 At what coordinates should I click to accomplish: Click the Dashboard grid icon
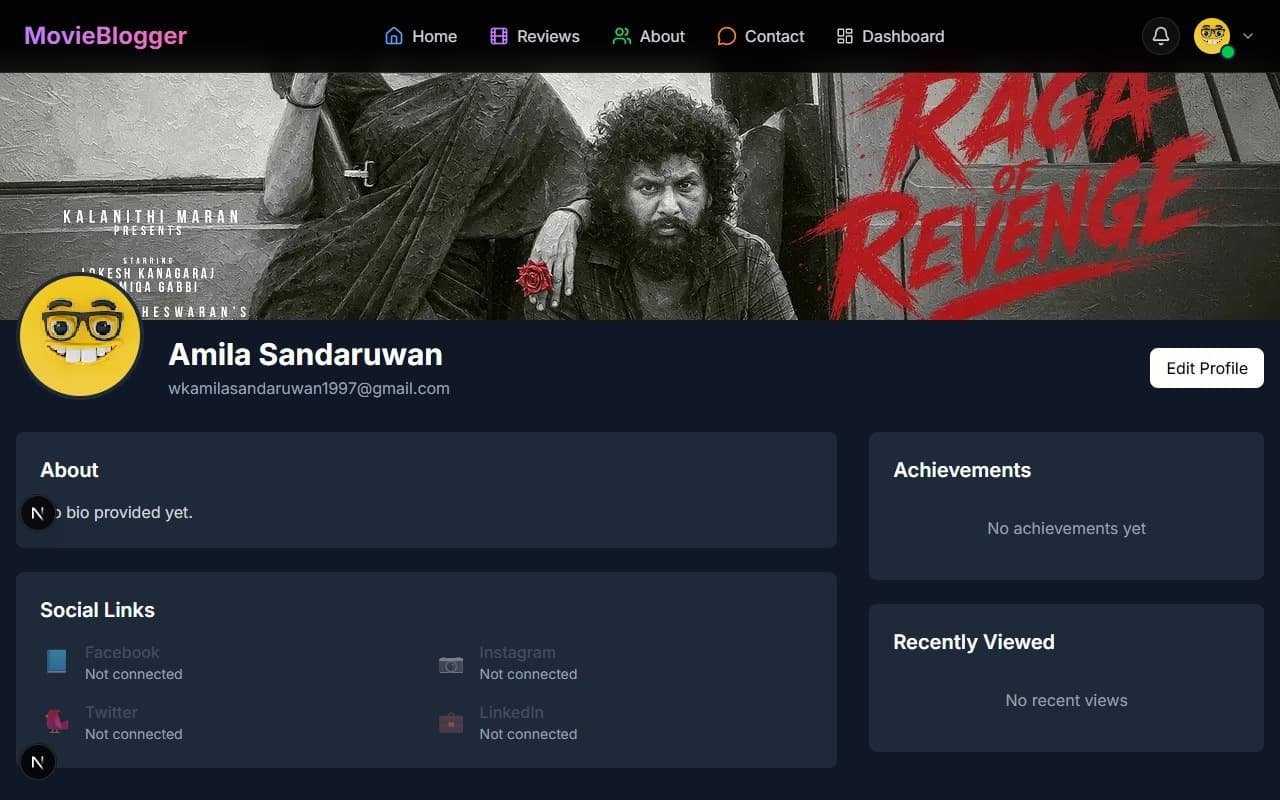pyautogui.click(x=845, y=36)
